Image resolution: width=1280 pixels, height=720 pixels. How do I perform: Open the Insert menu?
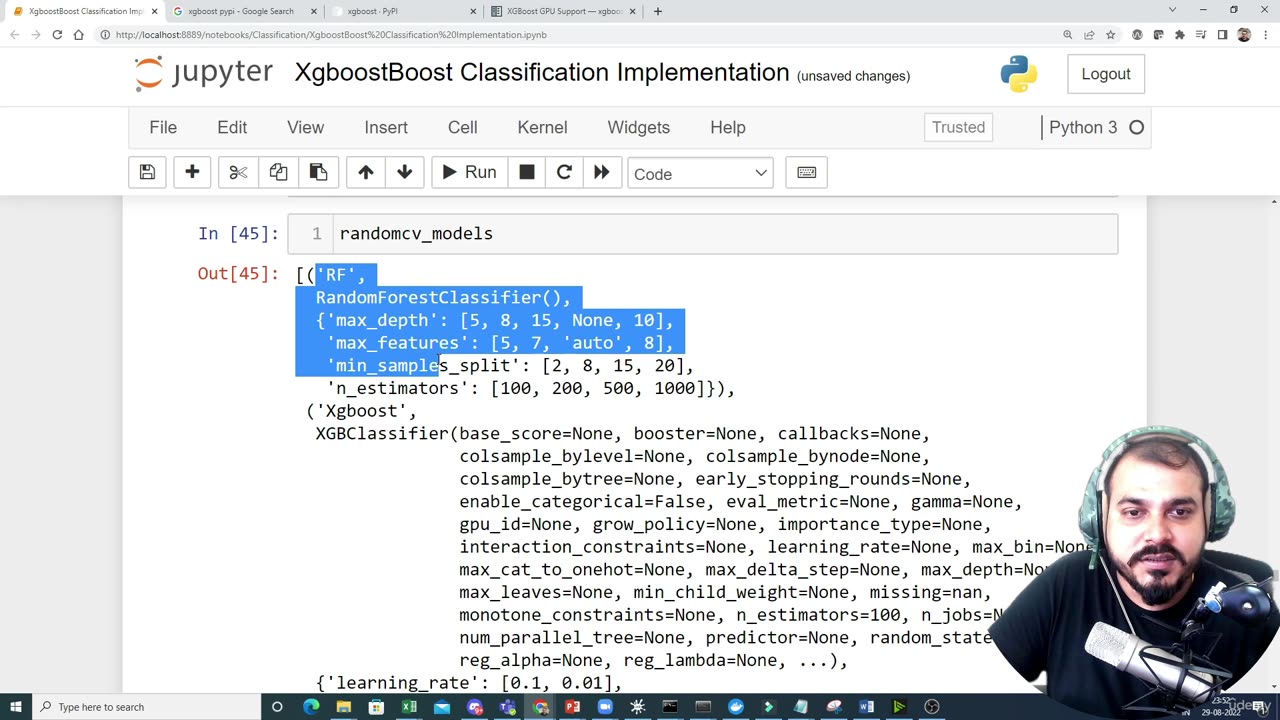(386, 127)
